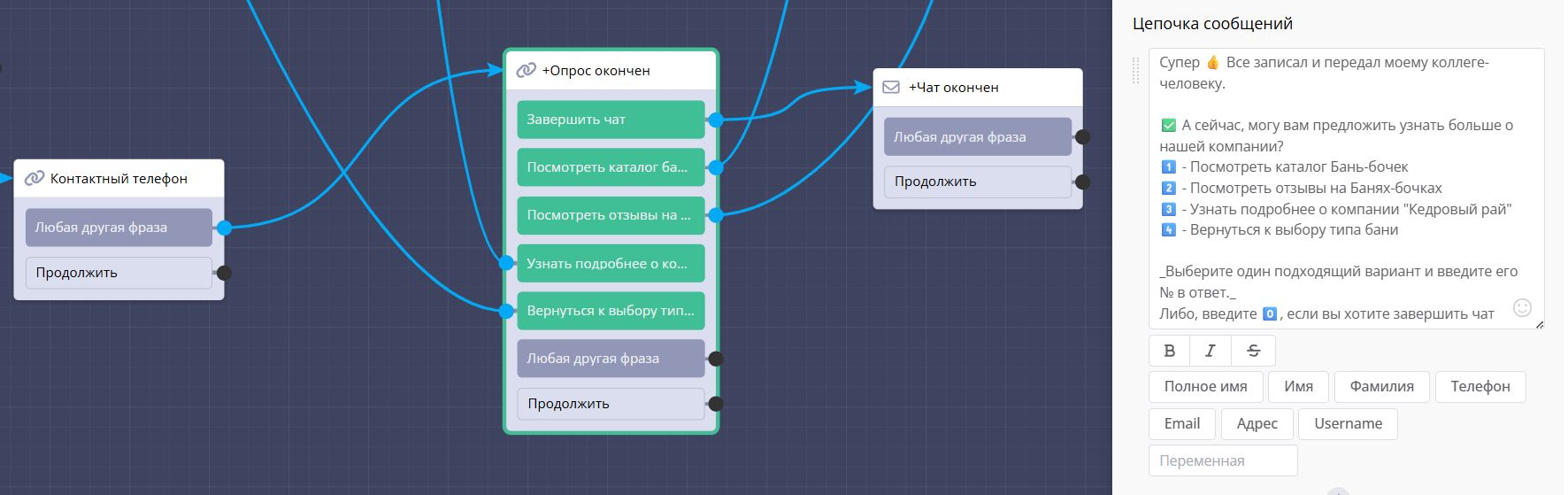Insert the Username variable
The width and height of the screenshot is (1568, 495).
[1347, 424]
